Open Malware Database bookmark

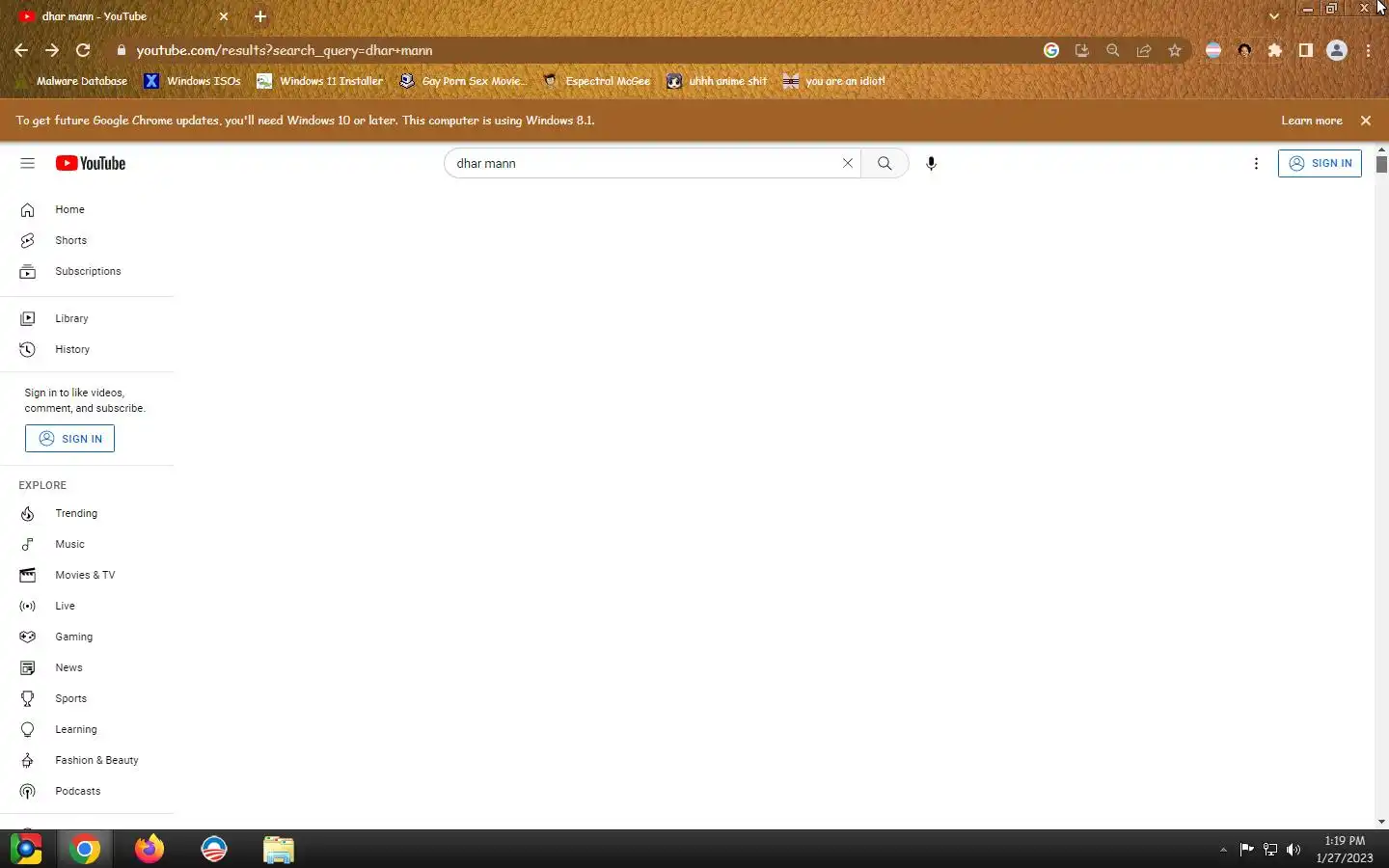tap(72, 81)
